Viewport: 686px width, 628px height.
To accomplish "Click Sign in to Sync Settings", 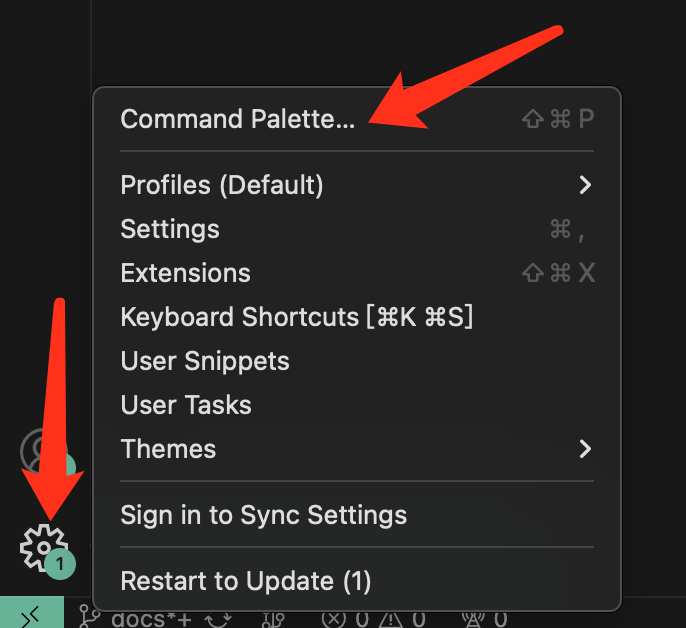I will point(263,515).
